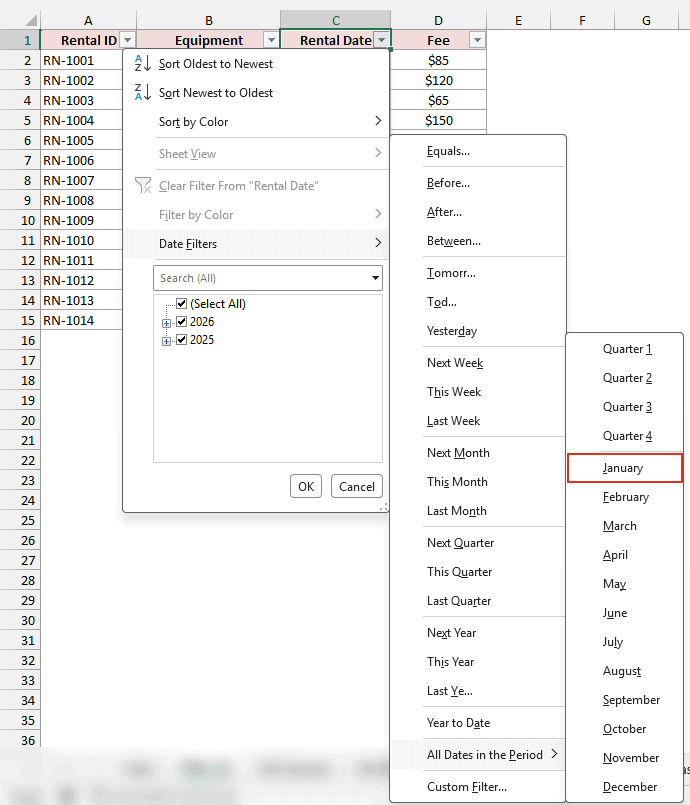Expand the Sort by Color submenu
Viewport: 690px width, 805px height.
(256, 122)
